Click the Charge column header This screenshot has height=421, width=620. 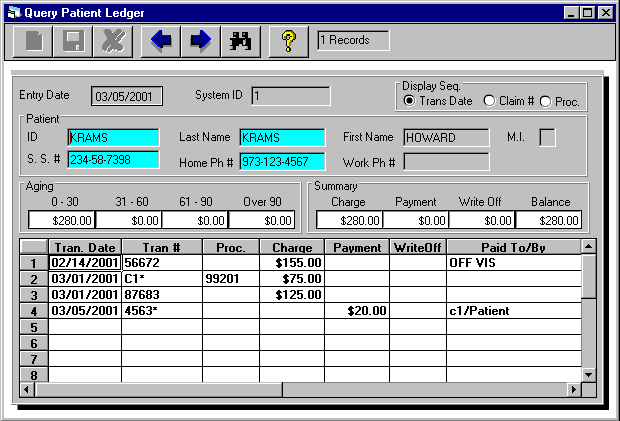(x=292, y=247)
